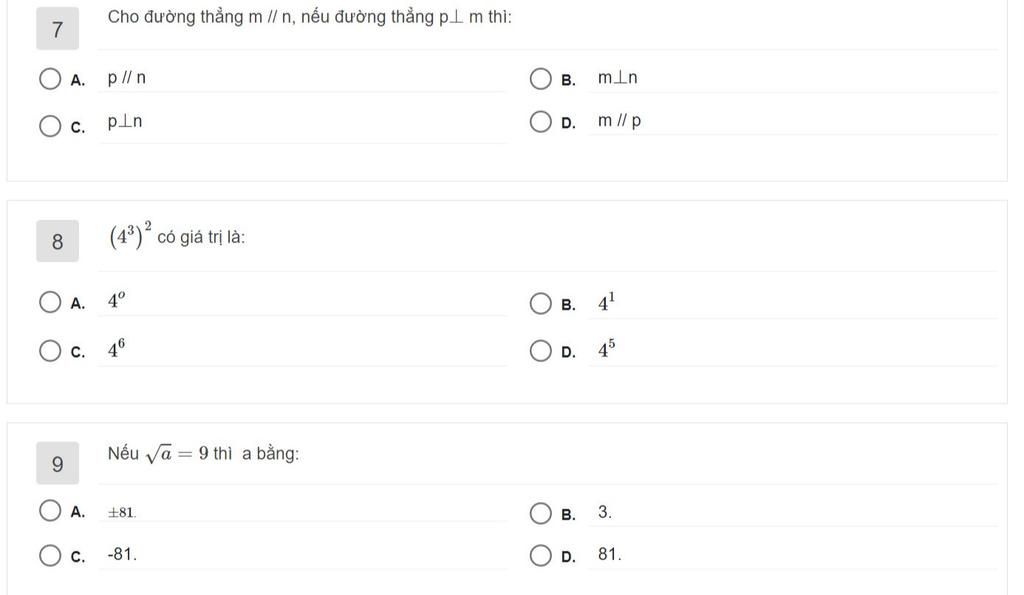Choose option D '81.' in question 9
This screenshot has width=1024, height=595.
540,556
